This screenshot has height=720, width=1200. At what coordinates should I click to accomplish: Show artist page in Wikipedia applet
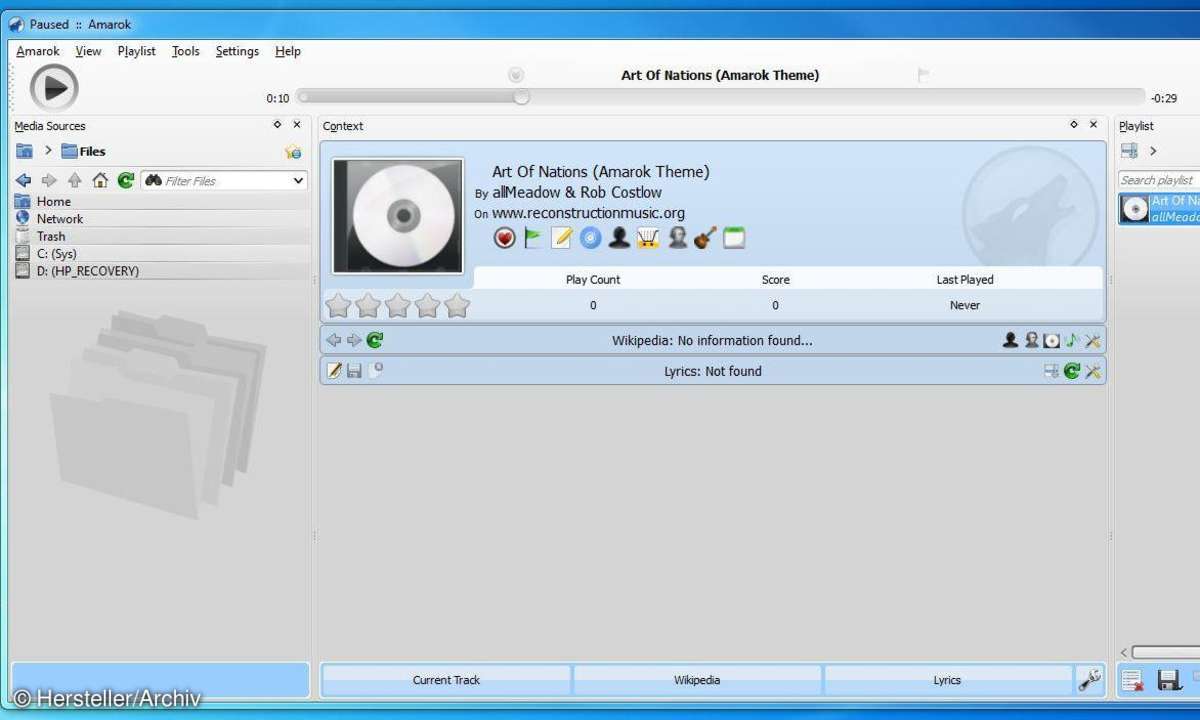[1010, 340]
